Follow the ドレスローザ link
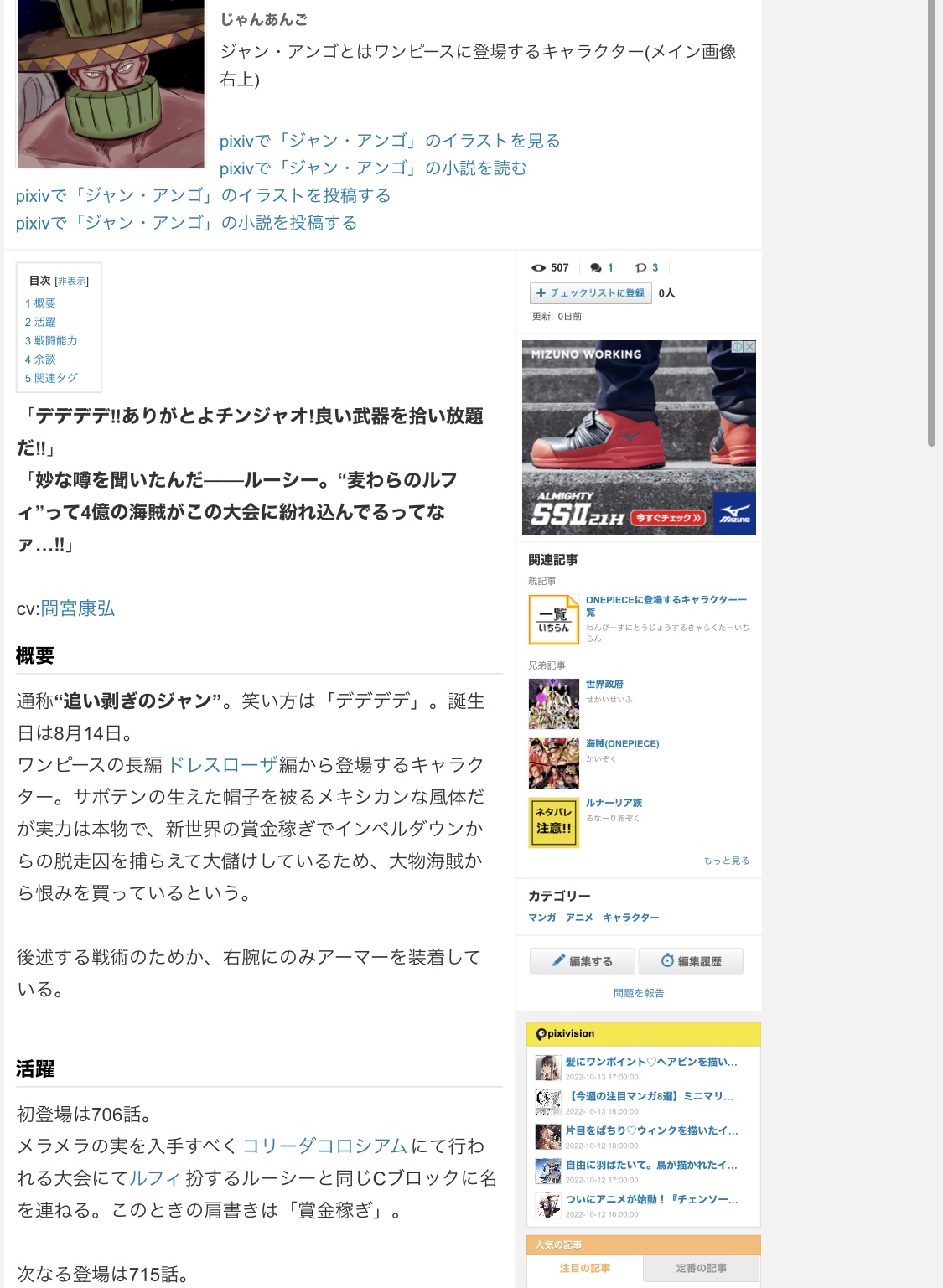Image resolution: width=943 pixels, height=1288 pixels. tap(223, 765)
